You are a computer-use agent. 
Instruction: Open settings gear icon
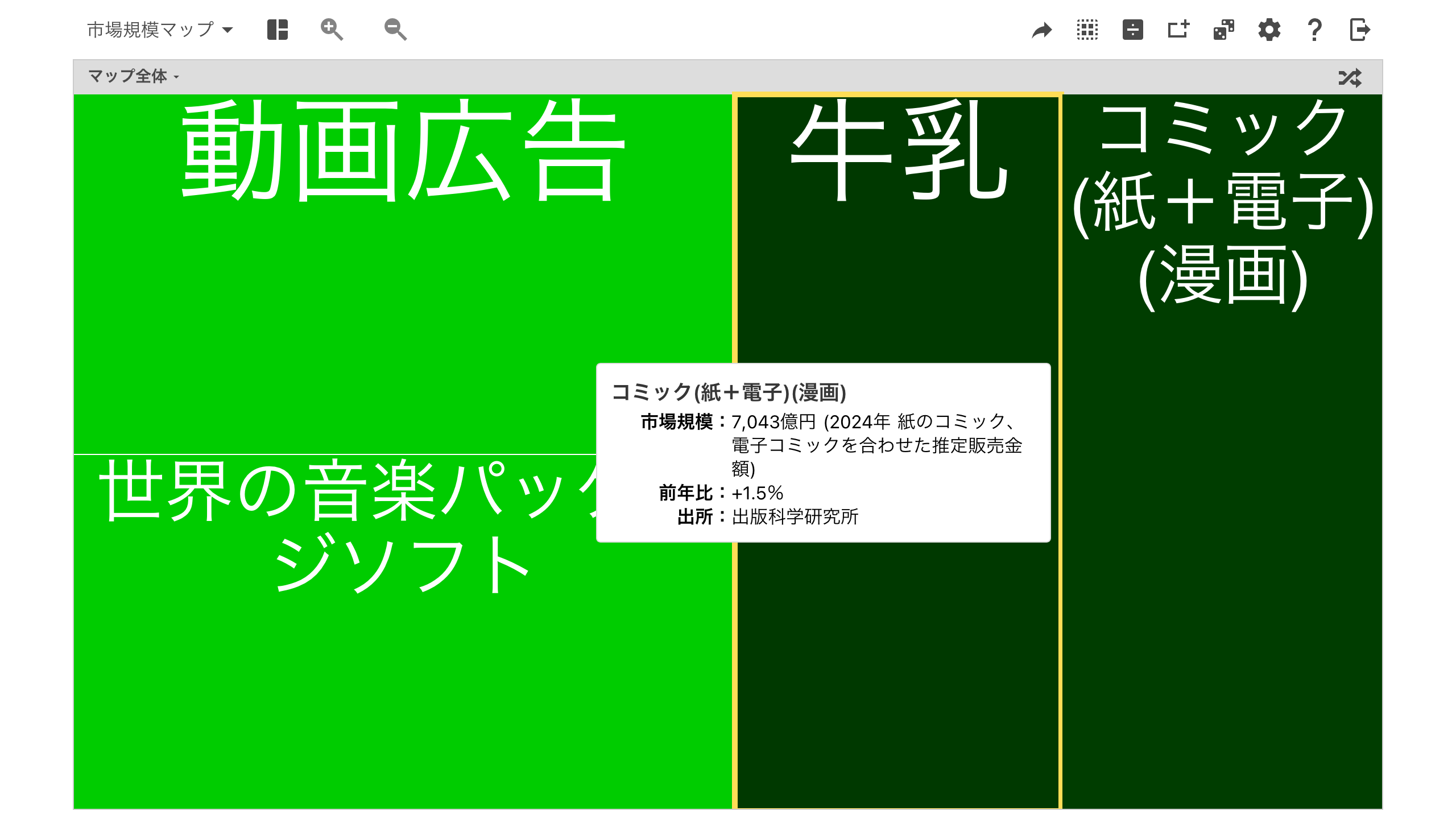(1269, 30)
